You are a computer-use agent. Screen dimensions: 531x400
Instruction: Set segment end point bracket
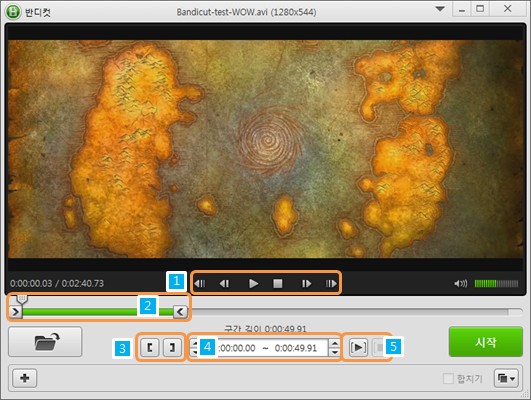pyautogui.click(x=172, y=347)
